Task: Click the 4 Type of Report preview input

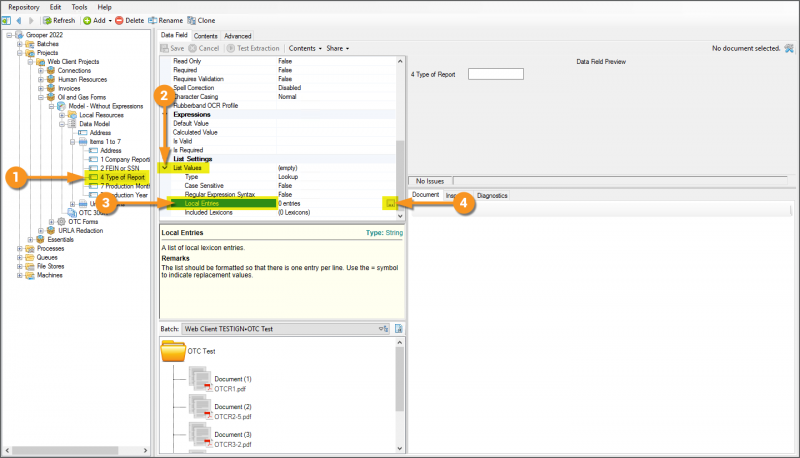Action: point(496,74)
